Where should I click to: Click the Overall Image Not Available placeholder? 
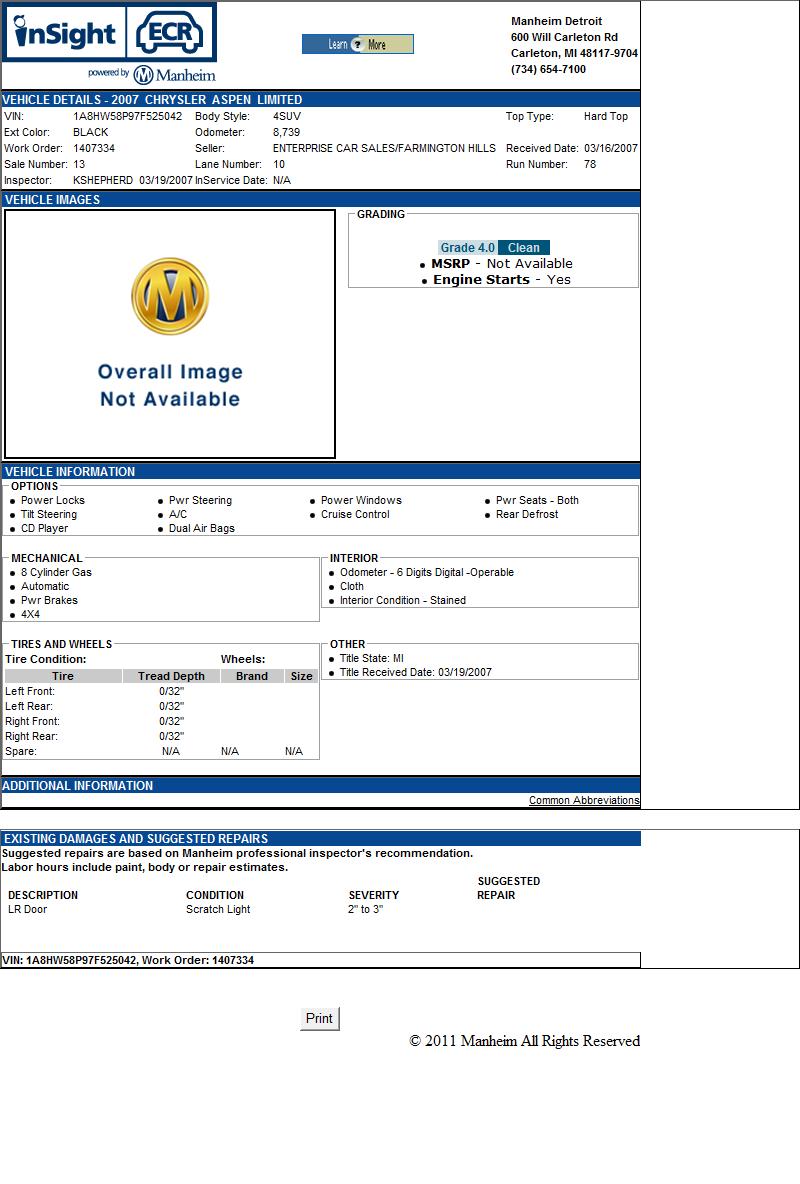(x=170, y=334)
